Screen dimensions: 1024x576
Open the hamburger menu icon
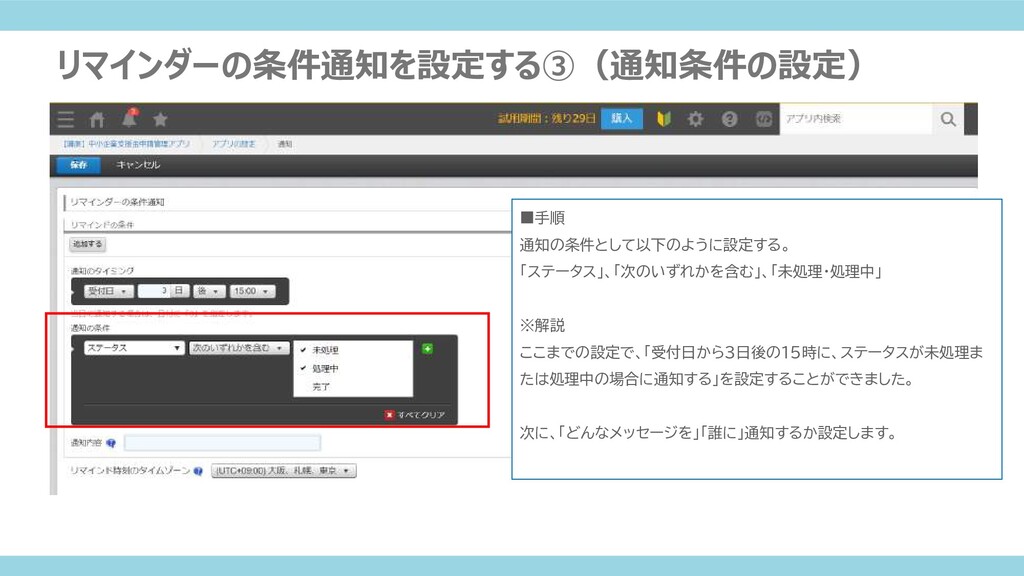[65, 119]
